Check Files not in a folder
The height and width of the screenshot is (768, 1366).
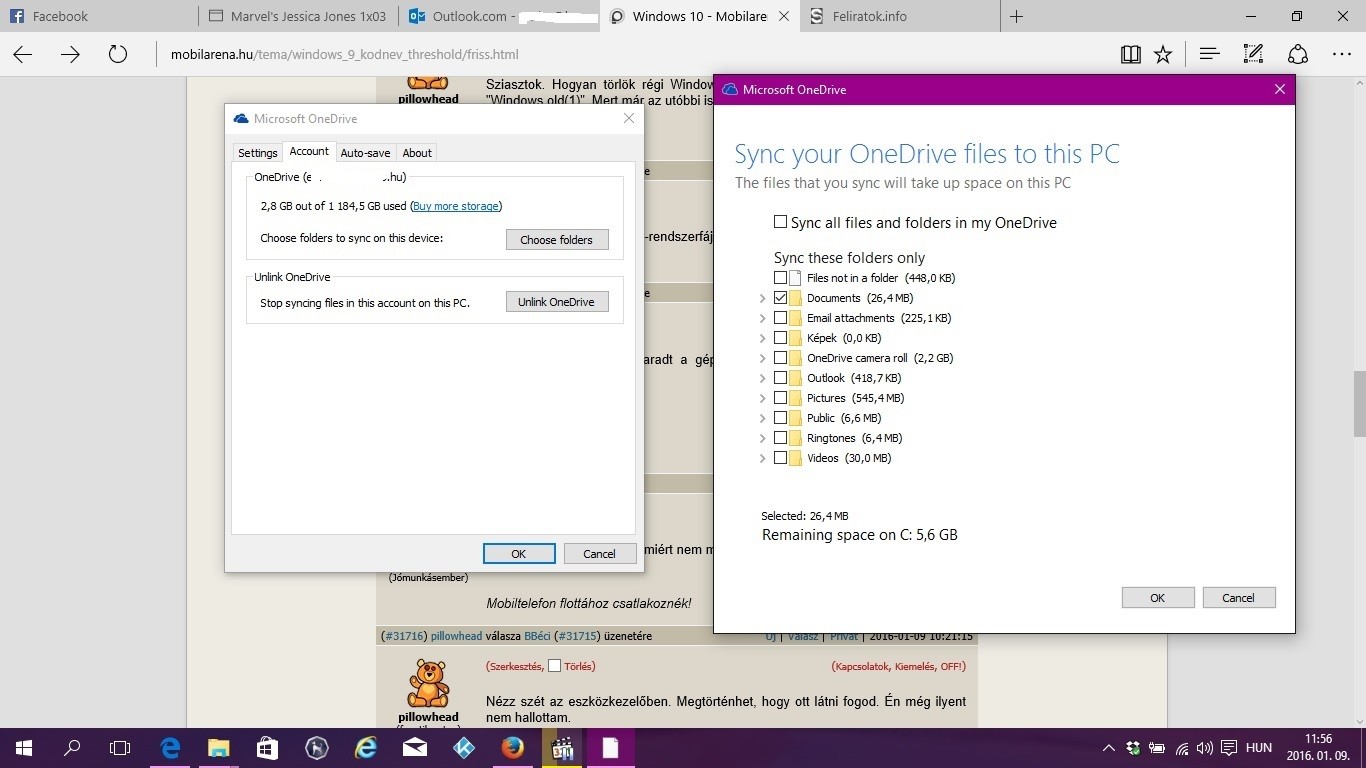[x=780, y=278]
